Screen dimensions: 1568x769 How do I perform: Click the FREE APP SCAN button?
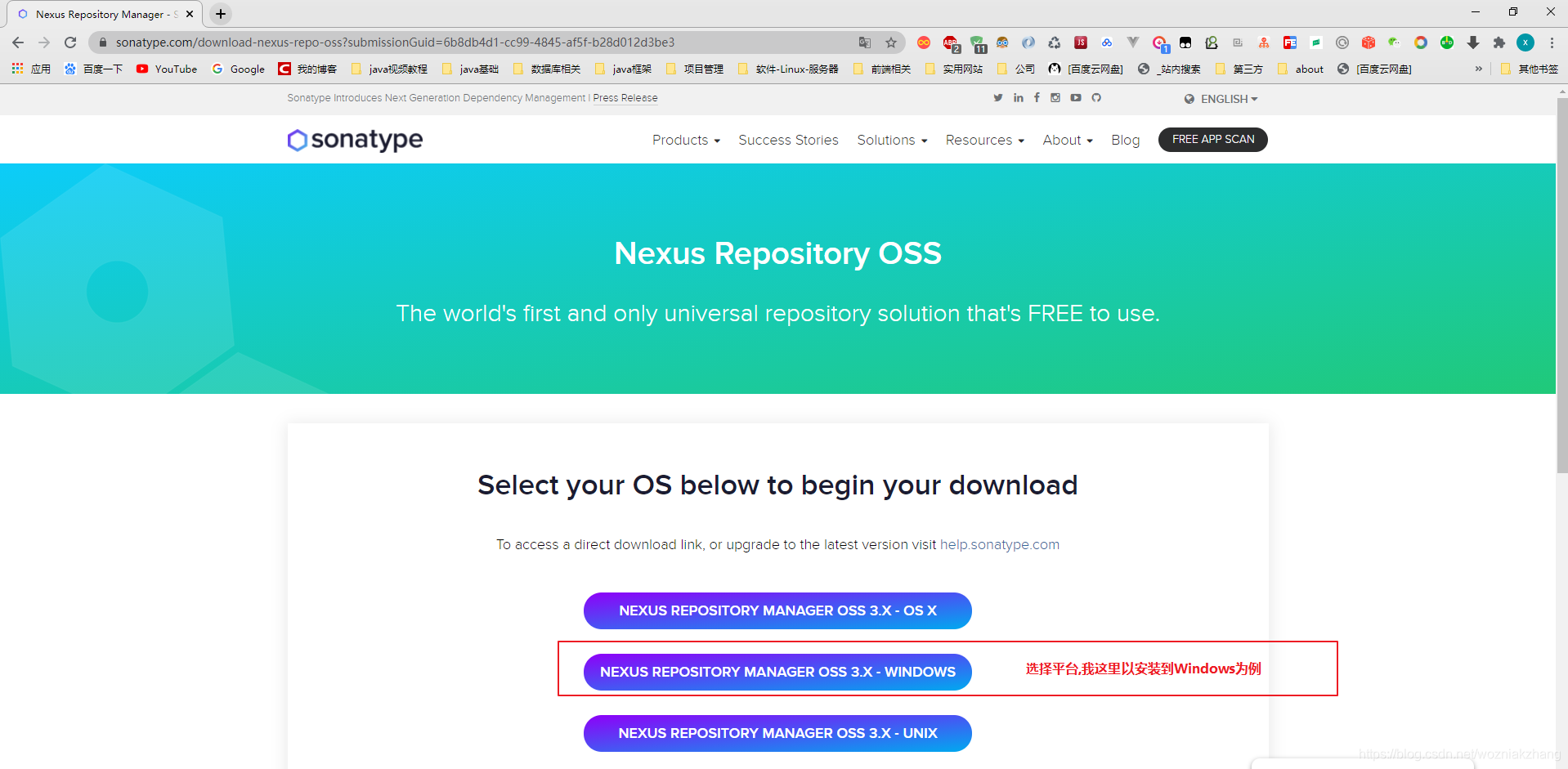1213,140
